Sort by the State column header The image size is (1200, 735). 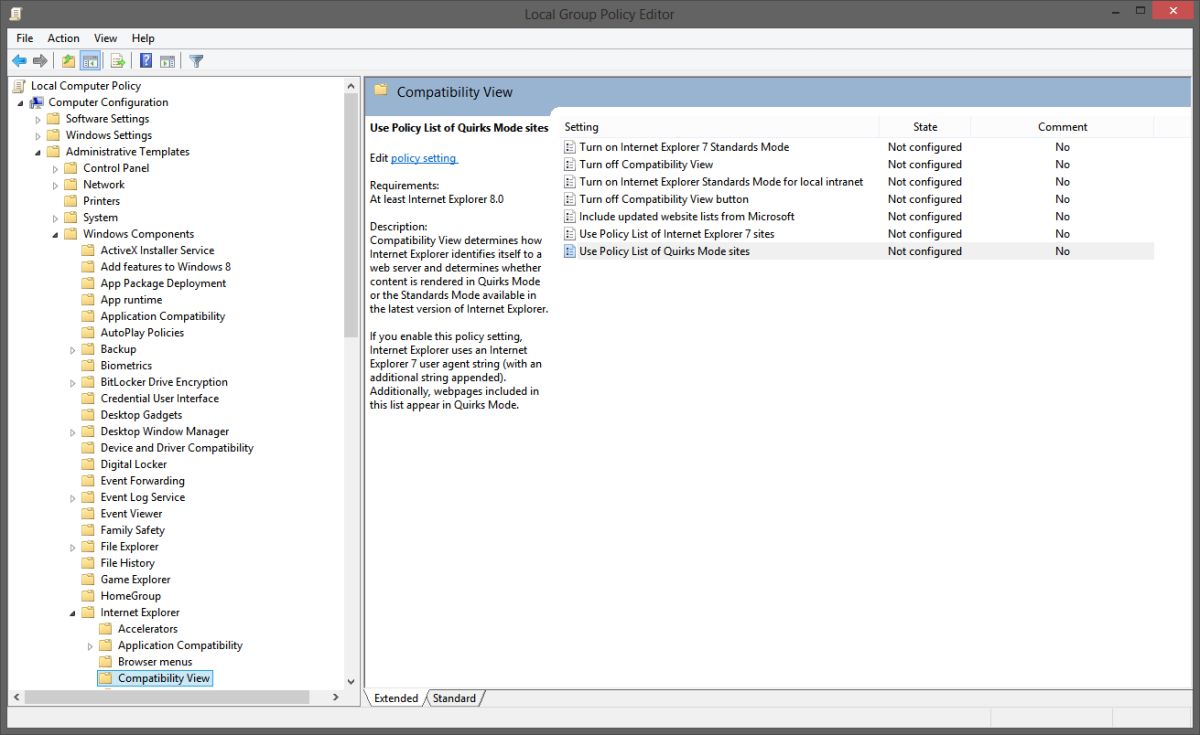pos(925,127)
